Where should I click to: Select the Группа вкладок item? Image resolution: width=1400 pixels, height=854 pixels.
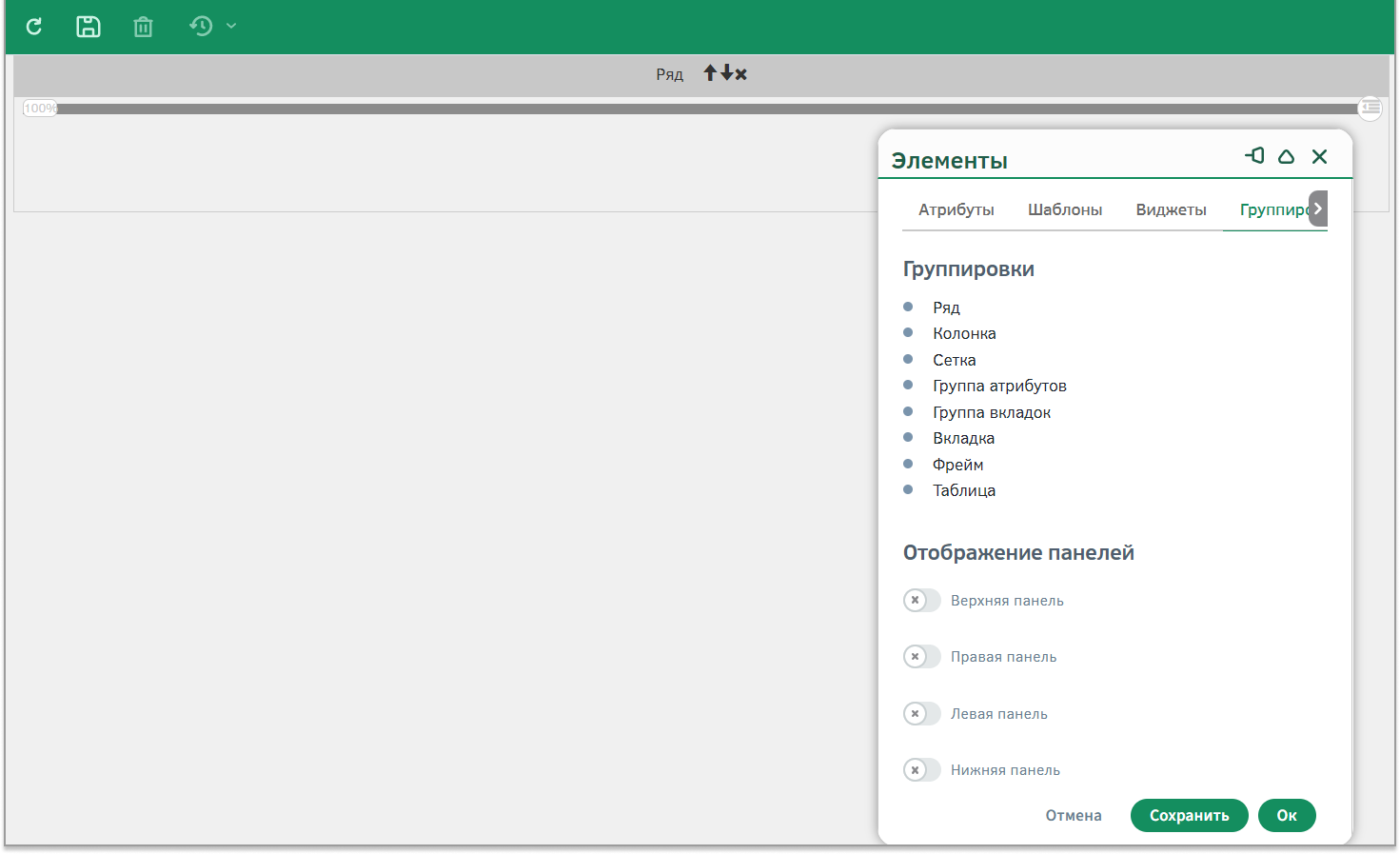click(992, 412)
